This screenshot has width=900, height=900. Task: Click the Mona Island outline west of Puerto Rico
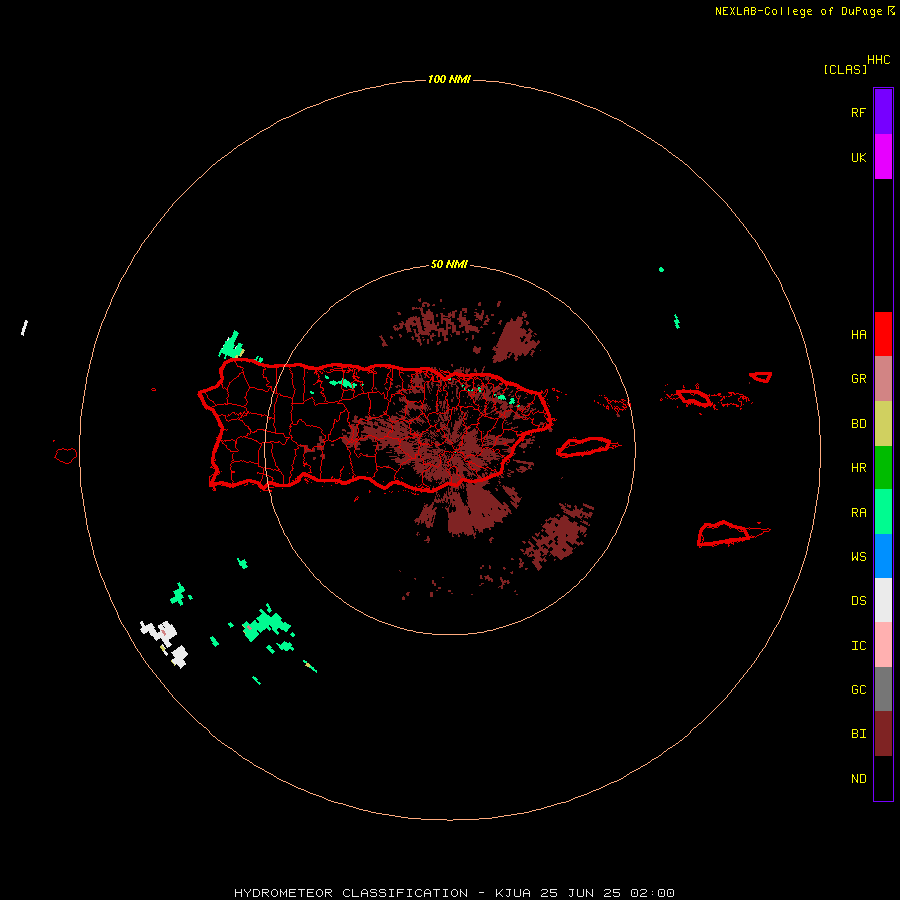click(x=65, y=455)
